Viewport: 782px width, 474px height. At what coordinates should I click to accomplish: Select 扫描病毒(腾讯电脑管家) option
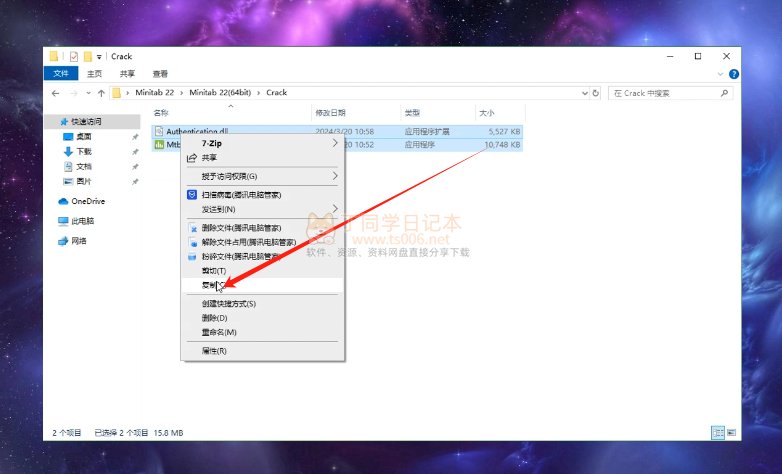point(262,195)
